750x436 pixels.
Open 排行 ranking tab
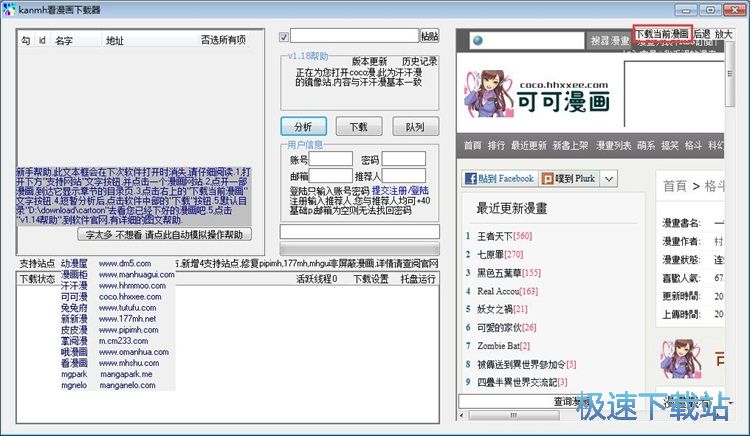(496, 145)
